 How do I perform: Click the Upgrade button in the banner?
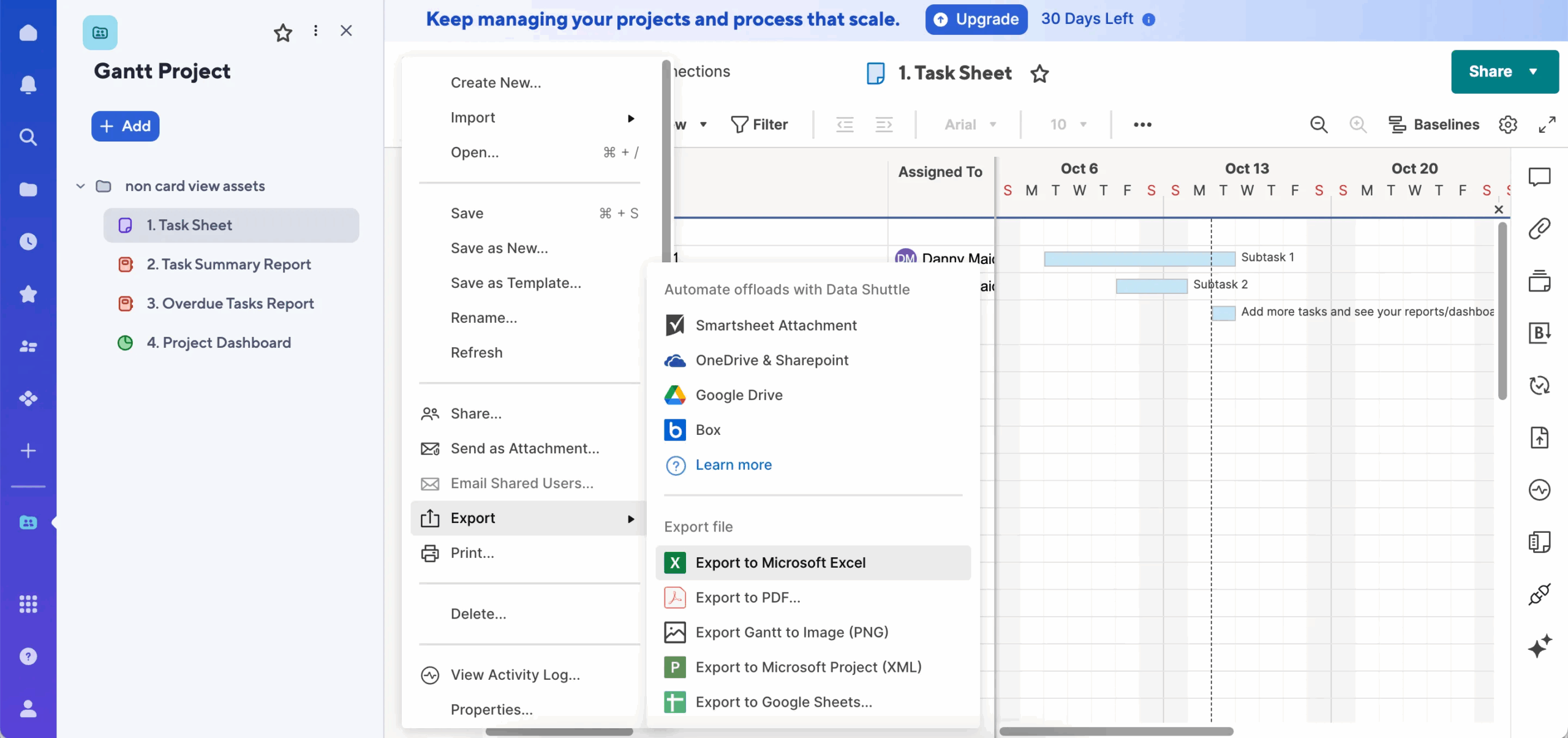(x=975, y=19)
